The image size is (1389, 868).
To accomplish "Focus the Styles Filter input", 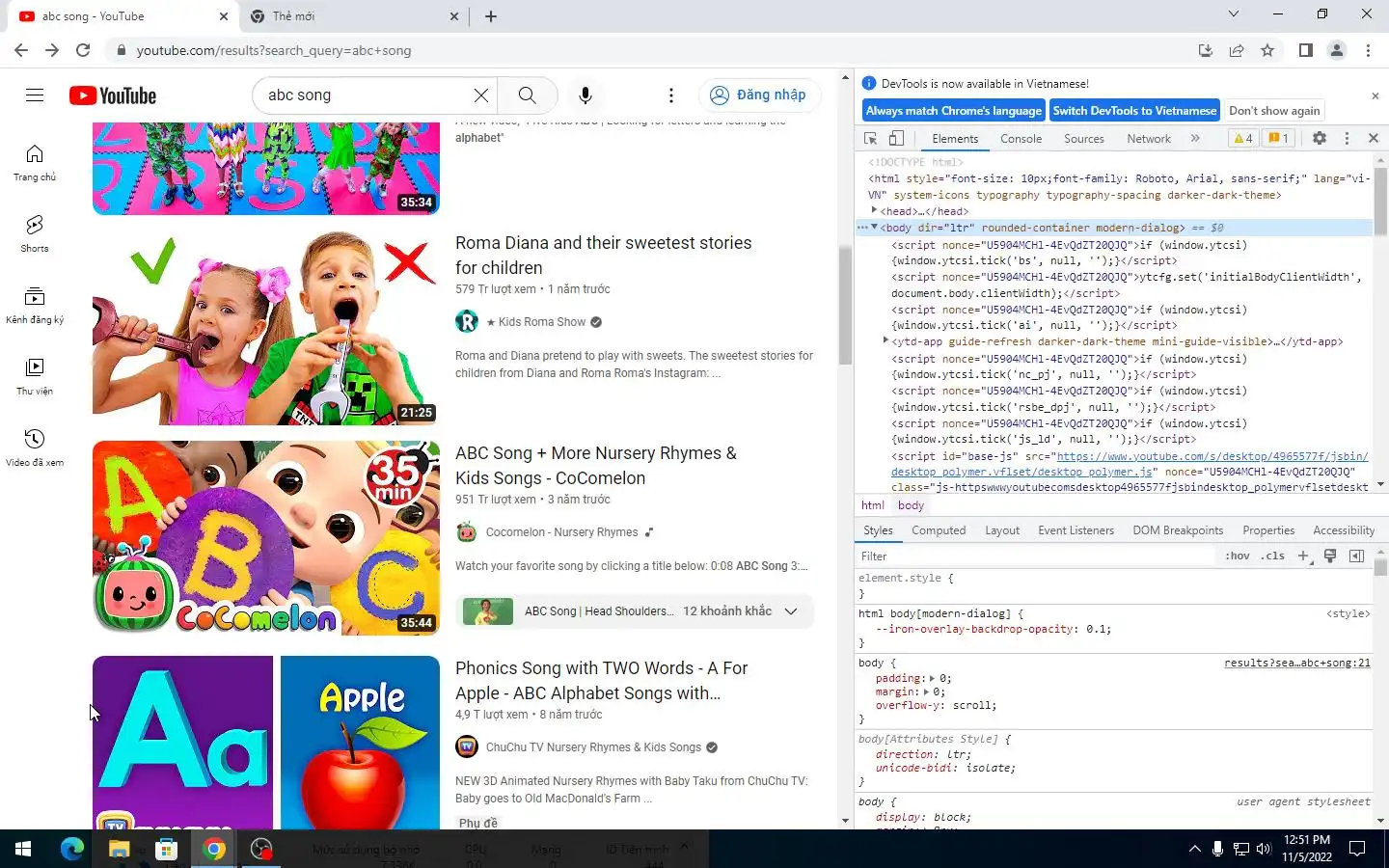I will click(1035, 556).
